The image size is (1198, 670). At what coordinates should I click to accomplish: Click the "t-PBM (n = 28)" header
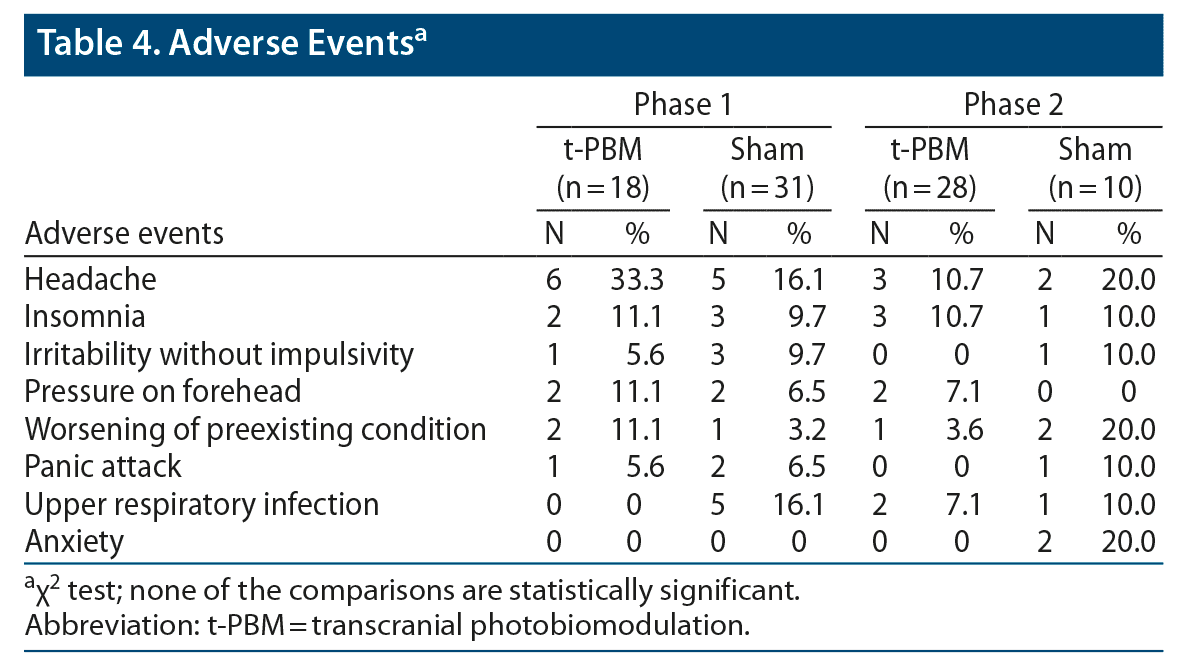[x=930, y=167]
